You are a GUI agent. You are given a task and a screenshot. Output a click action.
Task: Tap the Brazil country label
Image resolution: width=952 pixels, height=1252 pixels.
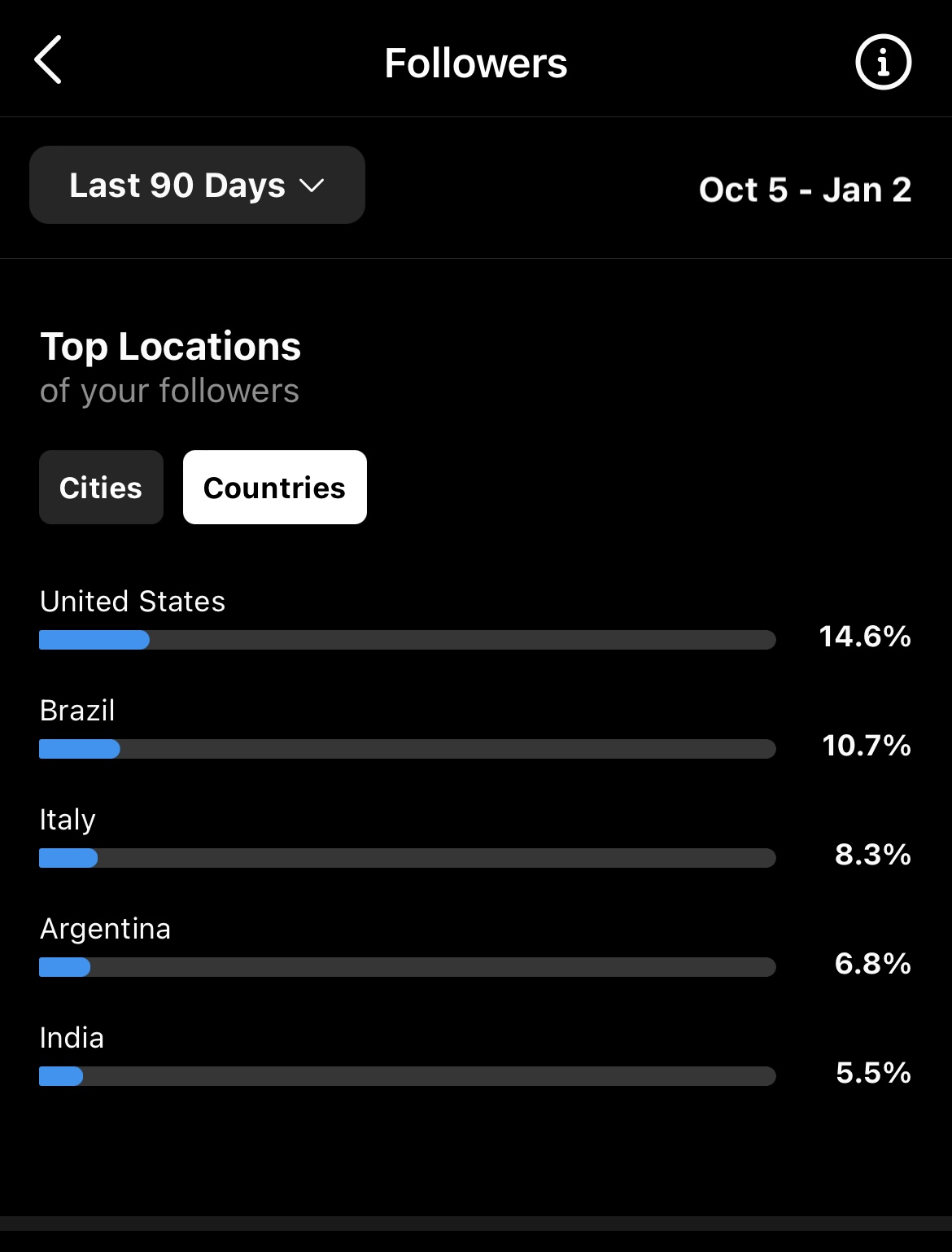tap(77, 711)
